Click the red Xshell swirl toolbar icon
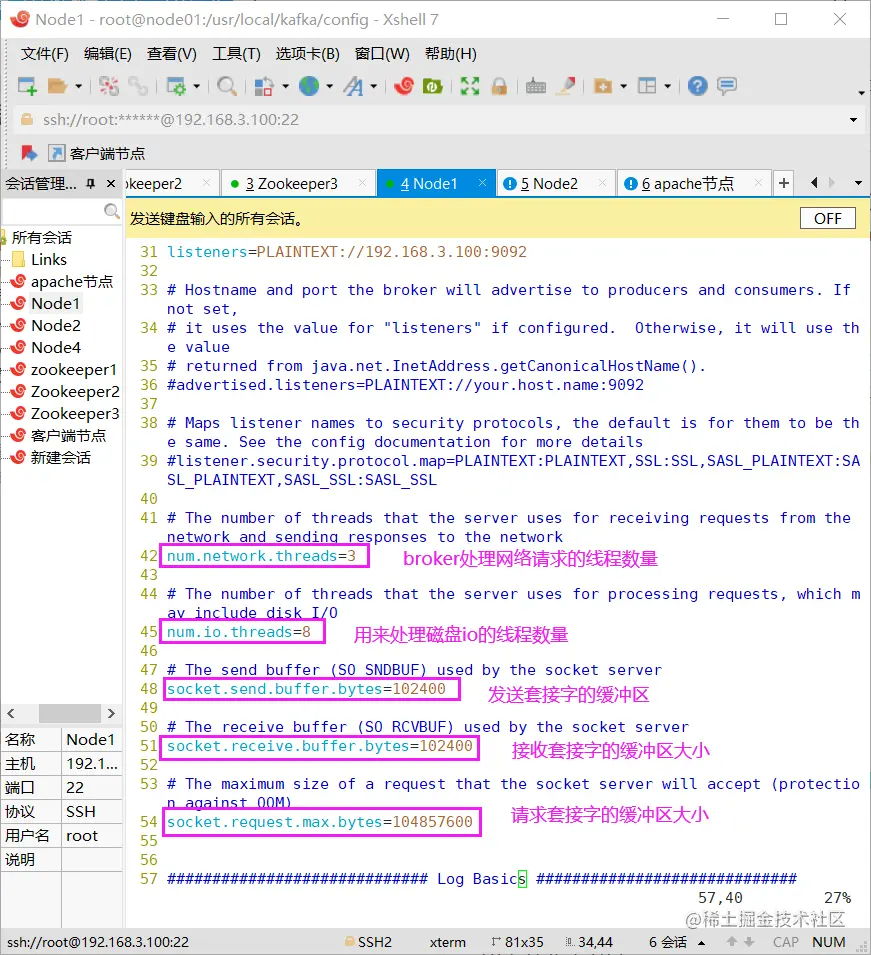This screenshot has height=955, width=871. (403, 86)
